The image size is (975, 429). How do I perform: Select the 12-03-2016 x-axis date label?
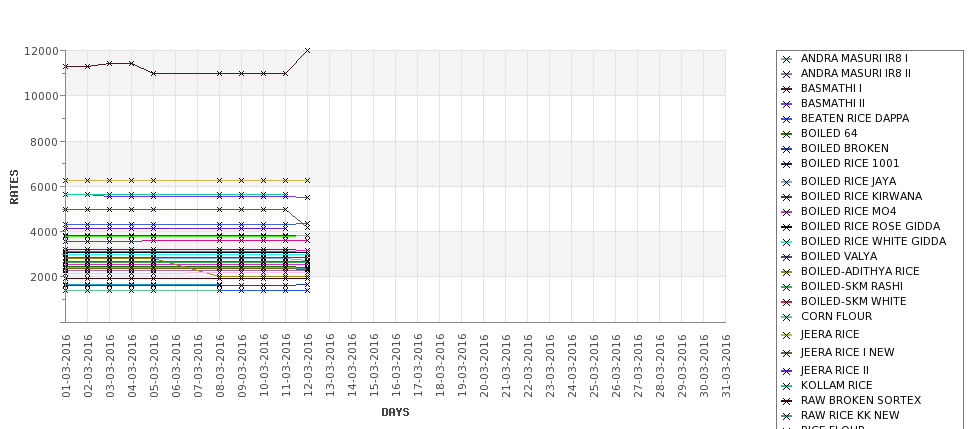point(308,366)
